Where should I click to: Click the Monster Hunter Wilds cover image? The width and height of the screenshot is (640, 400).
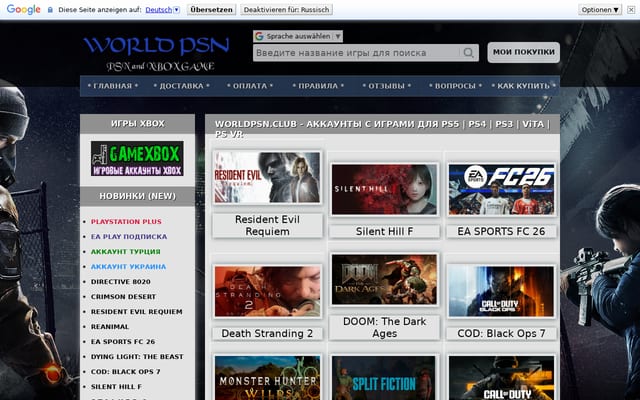click(267, 378)
